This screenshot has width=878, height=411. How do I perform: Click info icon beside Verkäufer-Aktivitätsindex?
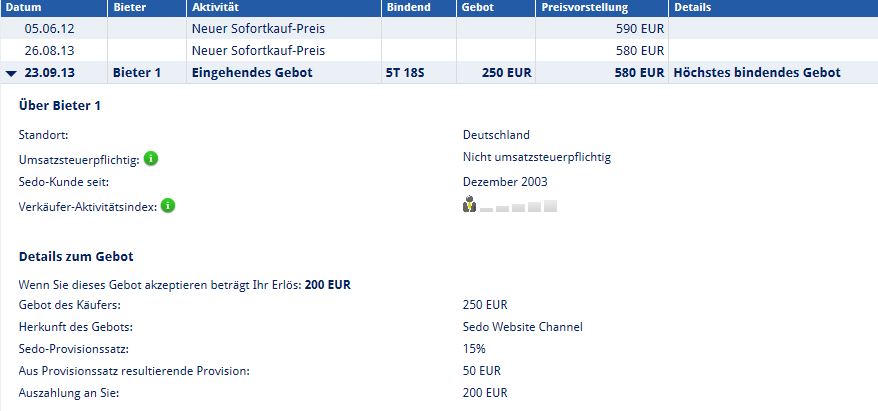point(168,206)
